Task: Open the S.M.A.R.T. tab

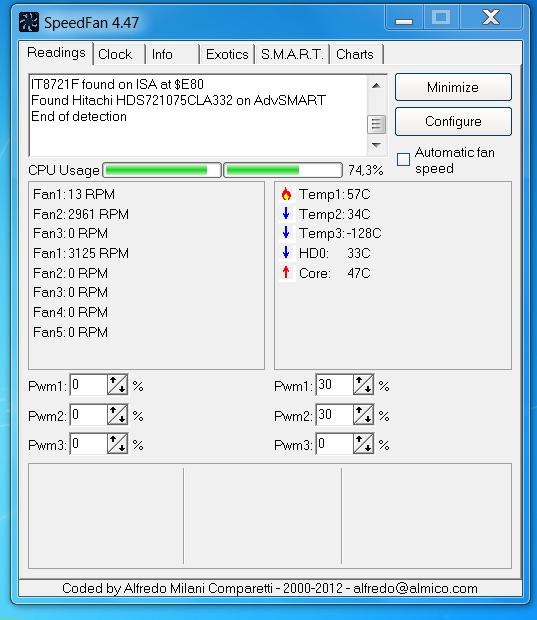Action: click(x=292, y=54)
